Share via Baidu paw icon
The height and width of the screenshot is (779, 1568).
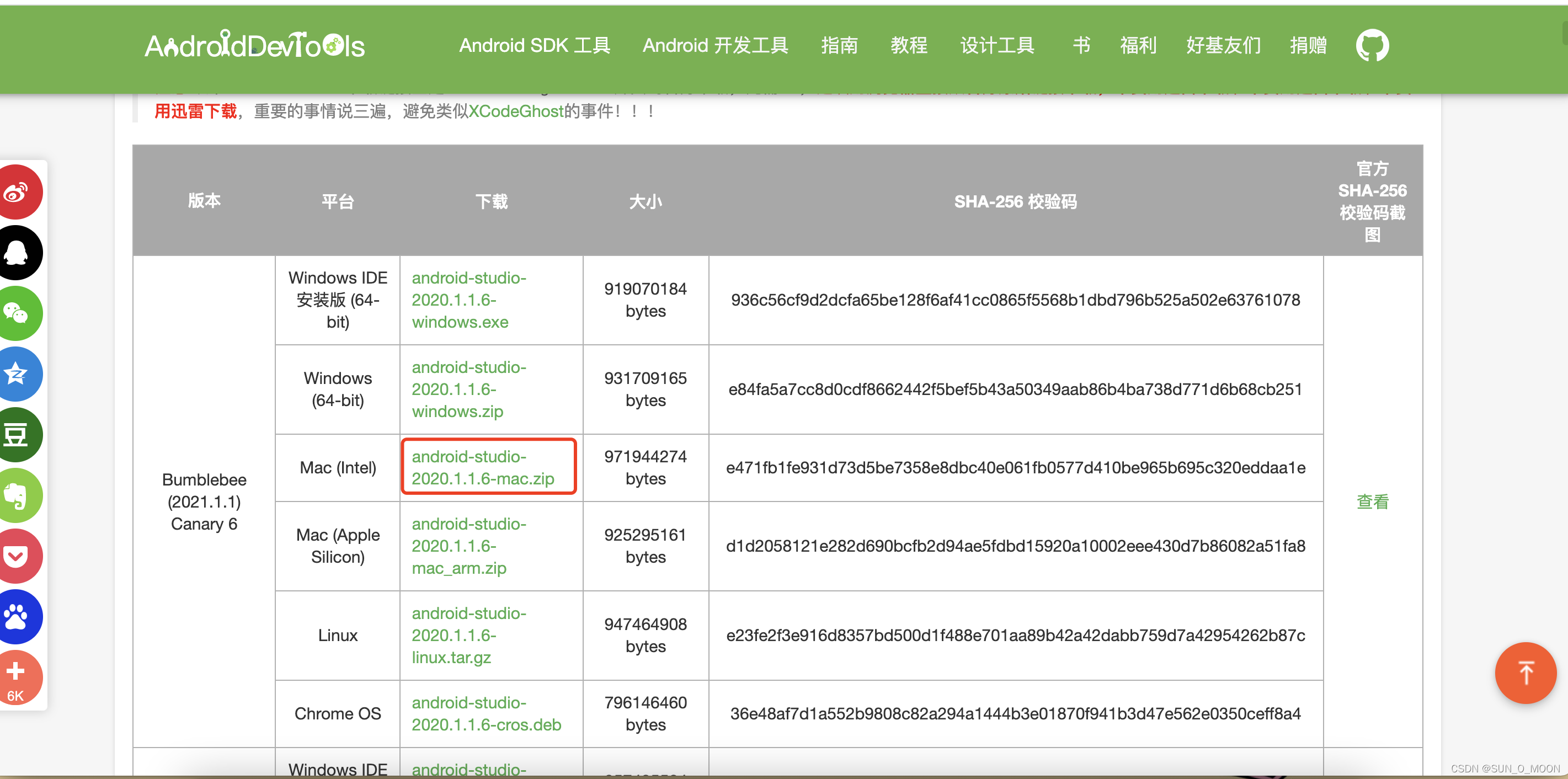tap(17, 616)
